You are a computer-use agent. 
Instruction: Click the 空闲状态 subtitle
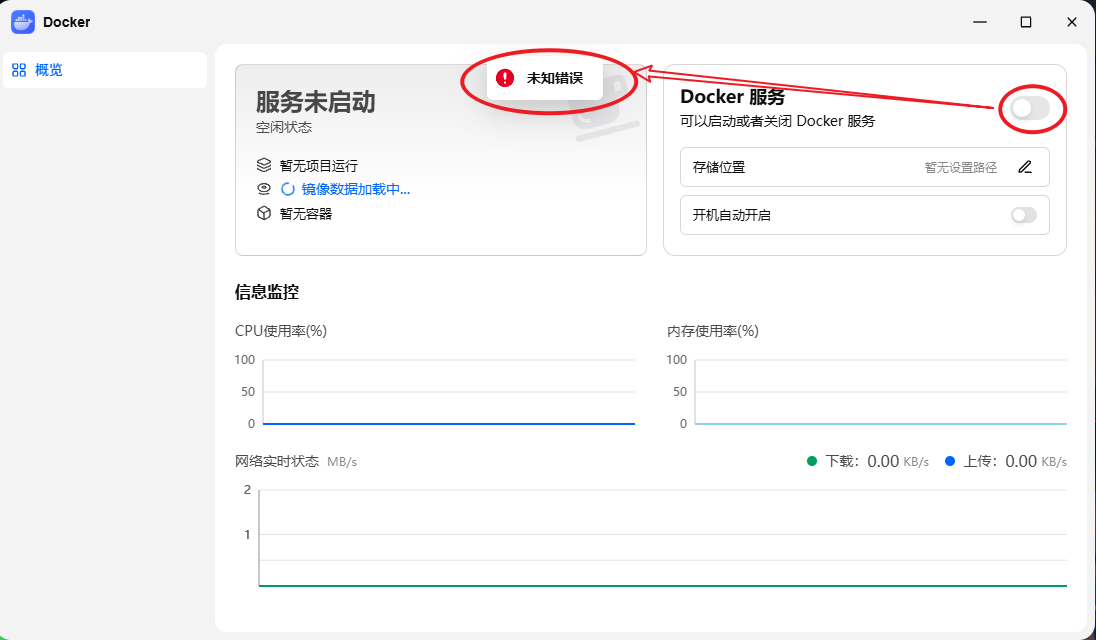pos(284,127)
